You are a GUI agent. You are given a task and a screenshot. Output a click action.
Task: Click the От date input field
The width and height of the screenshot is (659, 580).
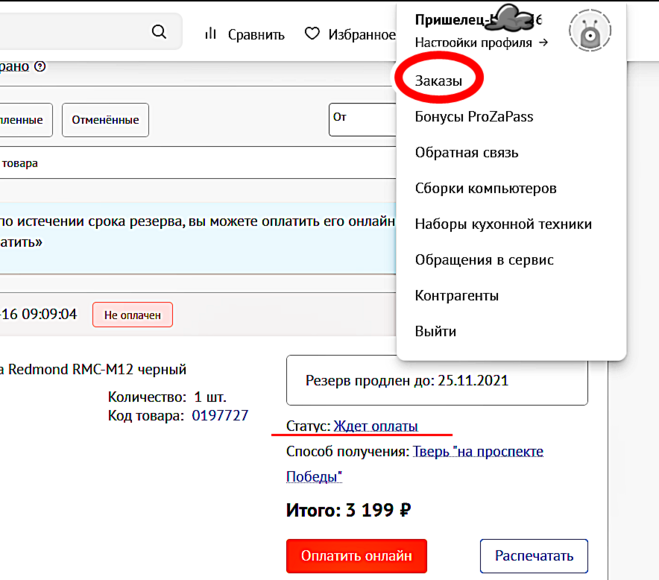click(362, 120)
